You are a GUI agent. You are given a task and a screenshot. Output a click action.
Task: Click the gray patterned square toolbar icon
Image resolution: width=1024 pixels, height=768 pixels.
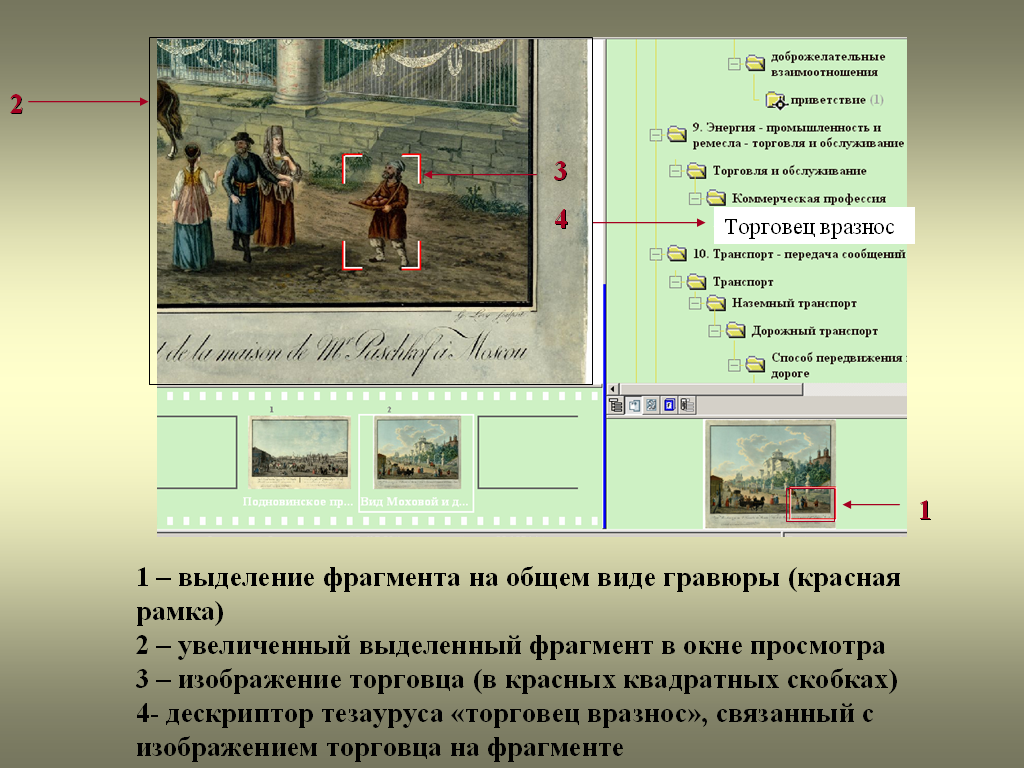coord(652,406)
